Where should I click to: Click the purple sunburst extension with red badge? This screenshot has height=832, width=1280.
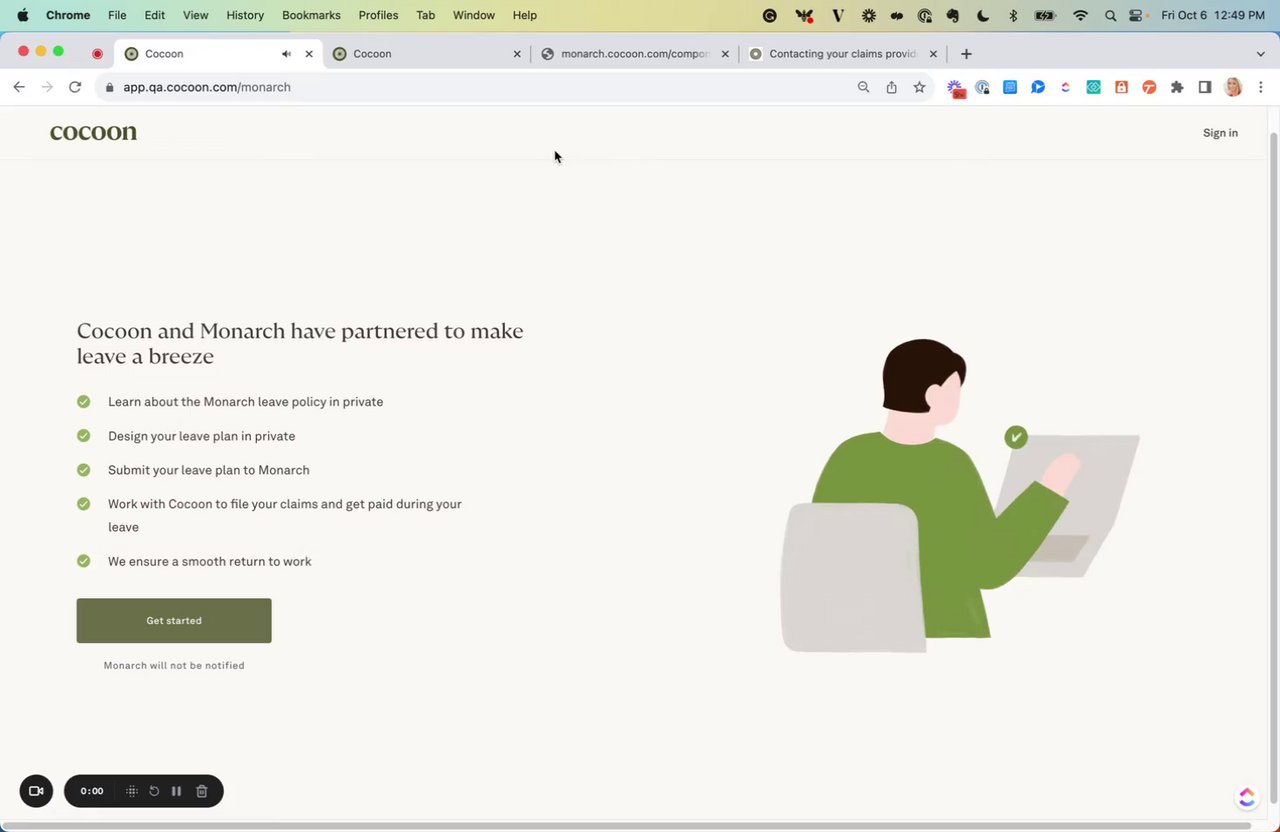coord(957,89)
